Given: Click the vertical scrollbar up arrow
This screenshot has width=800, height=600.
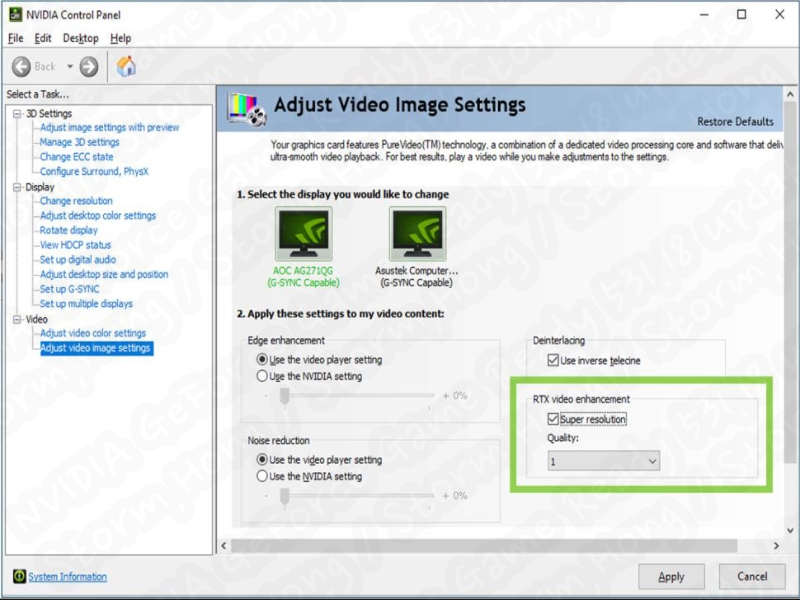Looking at the screenshot, I should click(x=790, y=94).
